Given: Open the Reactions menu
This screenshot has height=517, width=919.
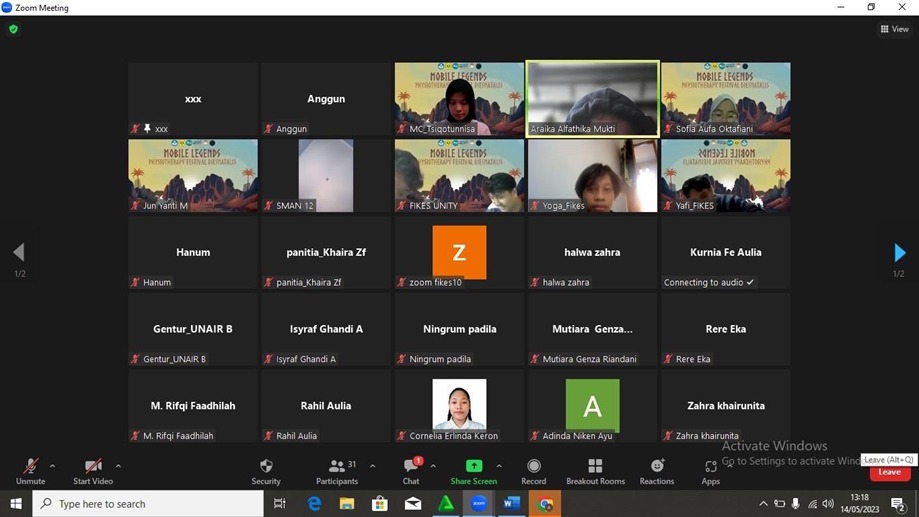Looking at the screenshot, I should coord(657,471).
